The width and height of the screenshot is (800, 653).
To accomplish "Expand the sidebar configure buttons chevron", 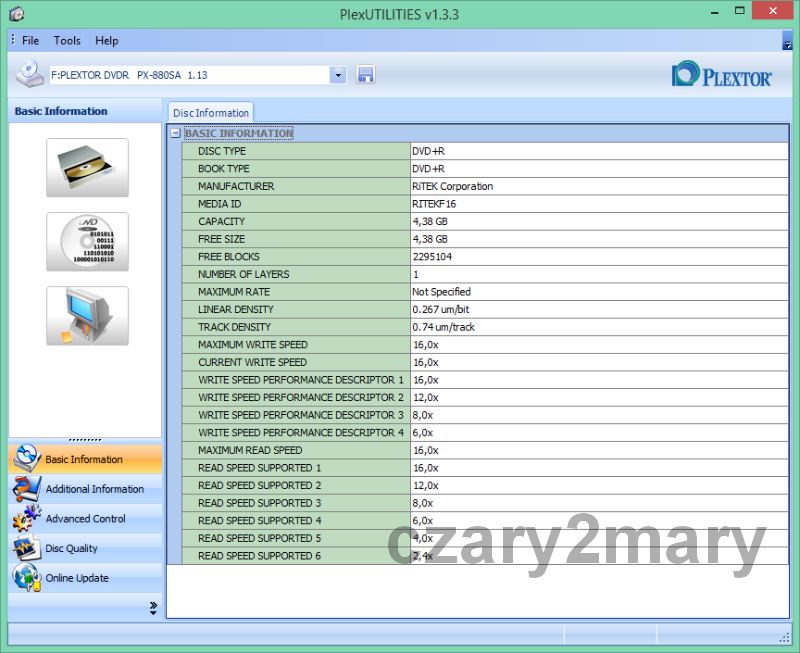I will pos(153,608).
